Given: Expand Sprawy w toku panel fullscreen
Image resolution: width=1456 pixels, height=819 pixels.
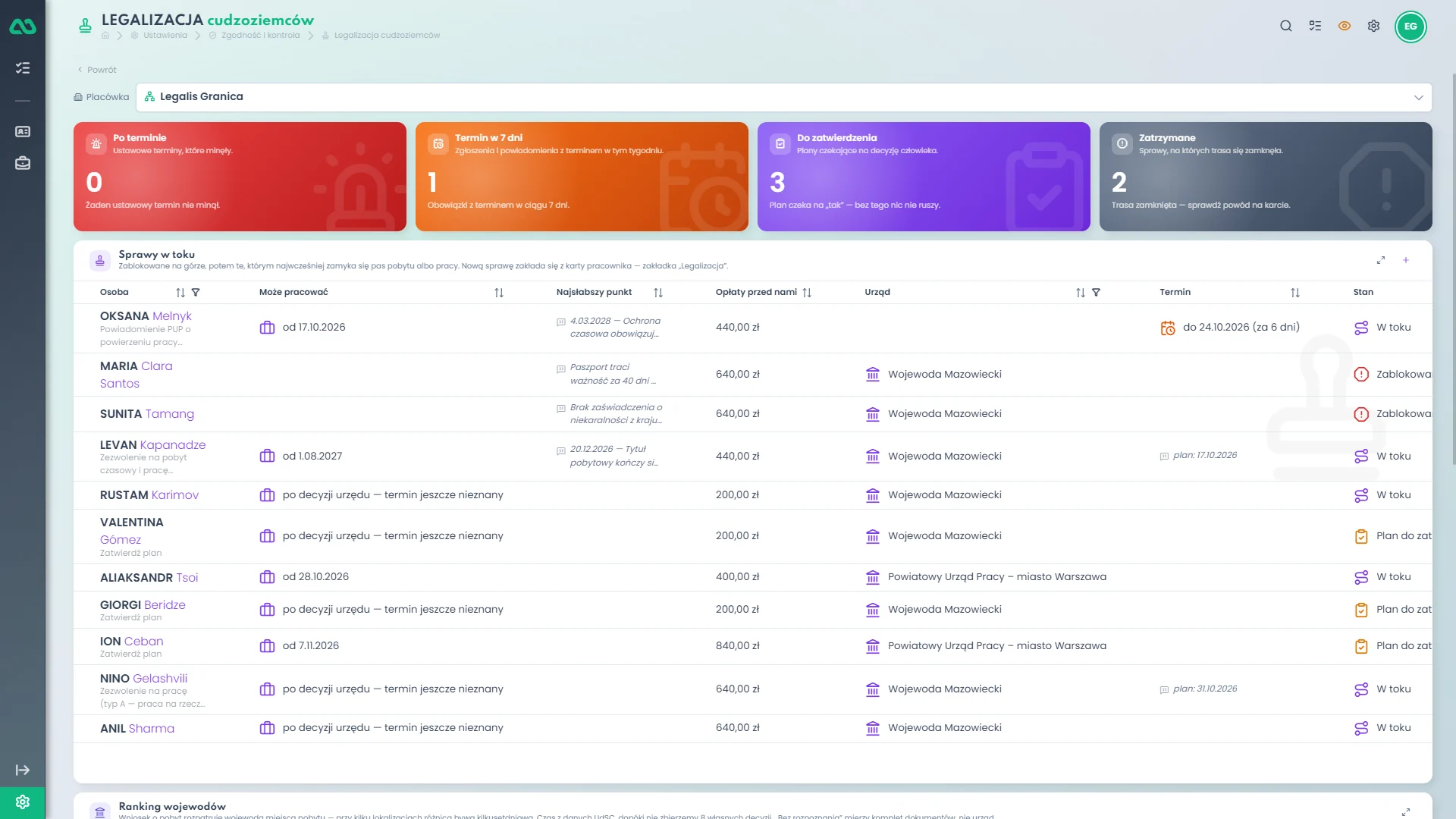Looking at the screenshot, I should (1381, 260).
